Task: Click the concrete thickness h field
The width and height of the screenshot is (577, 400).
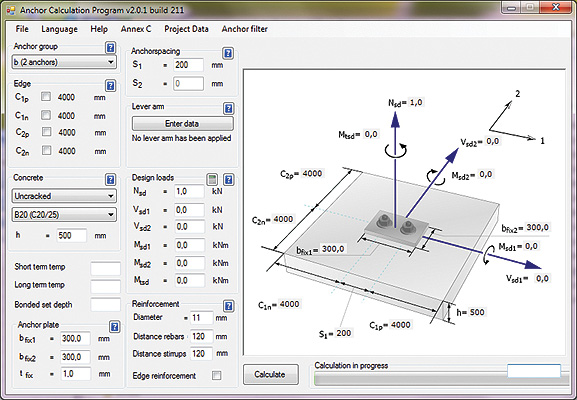Action: tap(72, 236)
